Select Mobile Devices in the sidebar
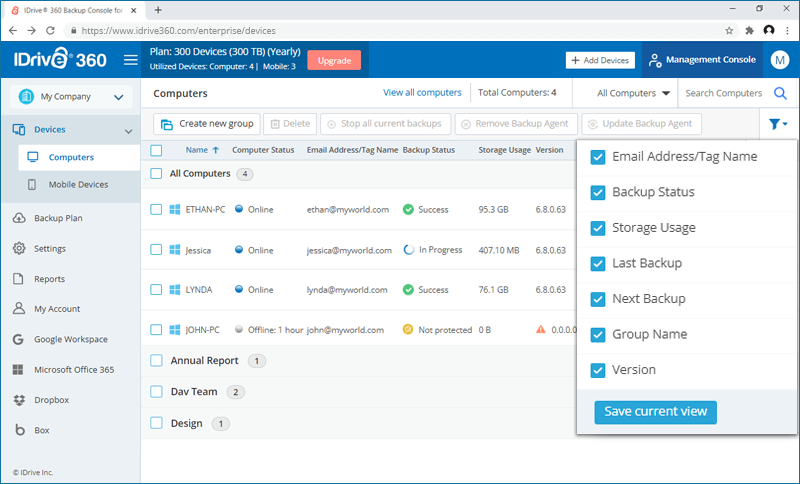This screenshot has height=484, width=800. point(78,185)
